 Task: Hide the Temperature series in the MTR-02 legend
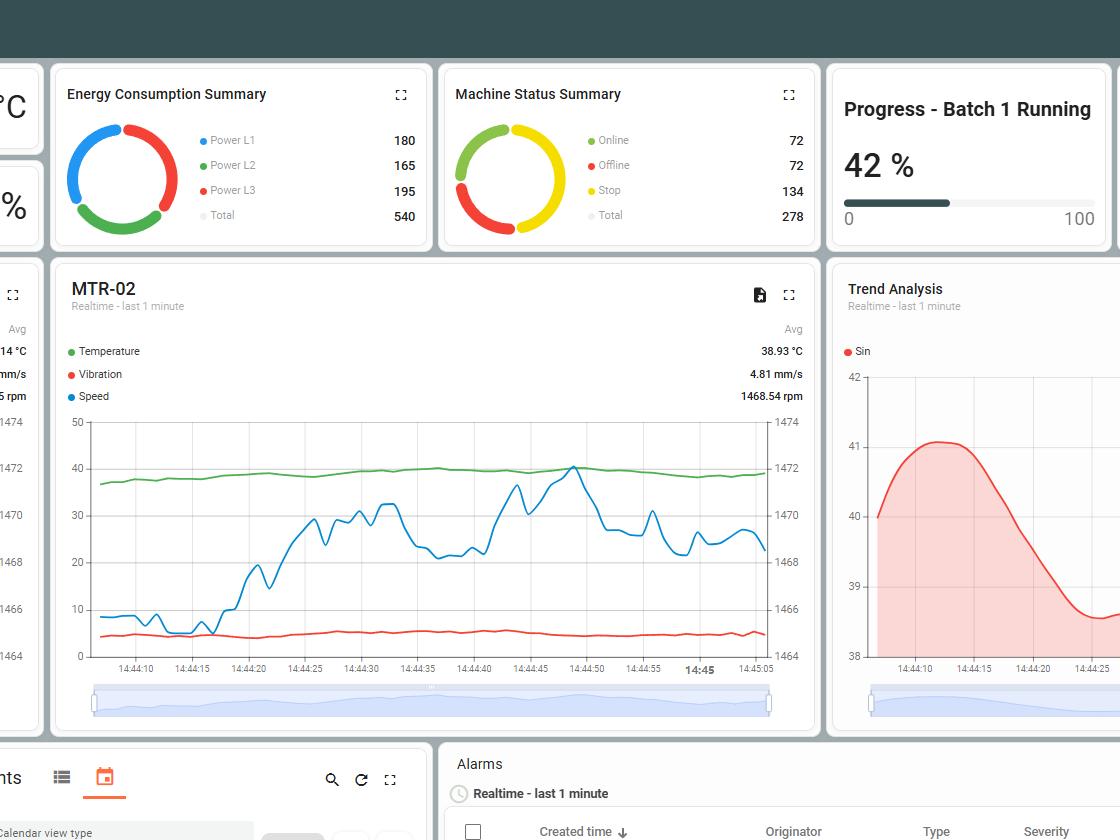[105, 351]
